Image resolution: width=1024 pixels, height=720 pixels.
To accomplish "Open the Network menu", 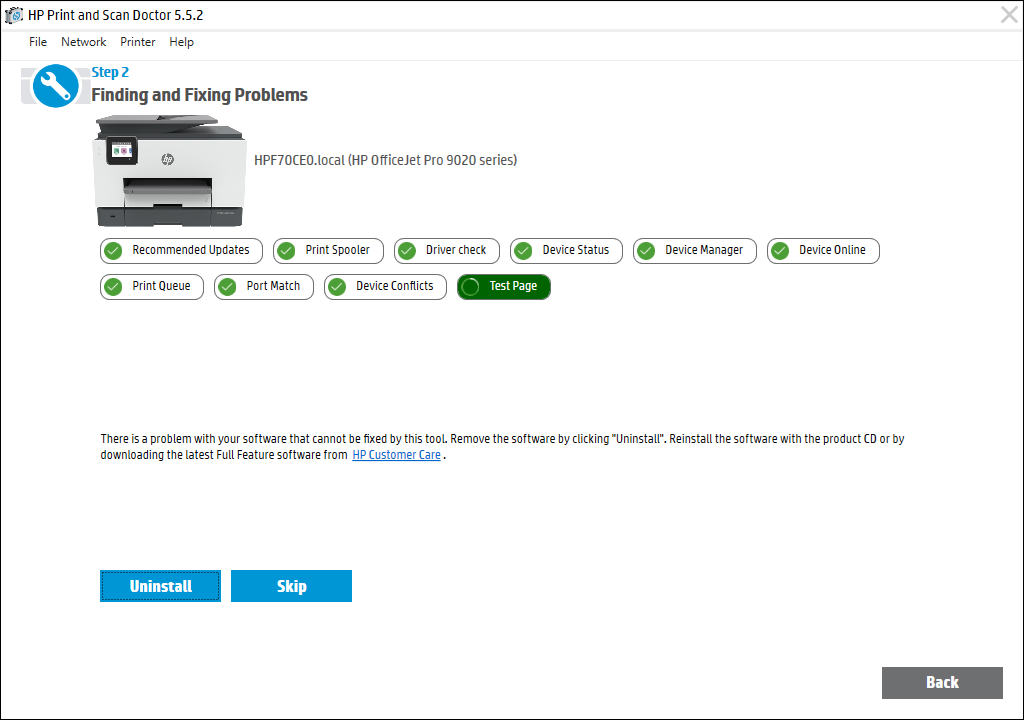I will click(83, 42).
